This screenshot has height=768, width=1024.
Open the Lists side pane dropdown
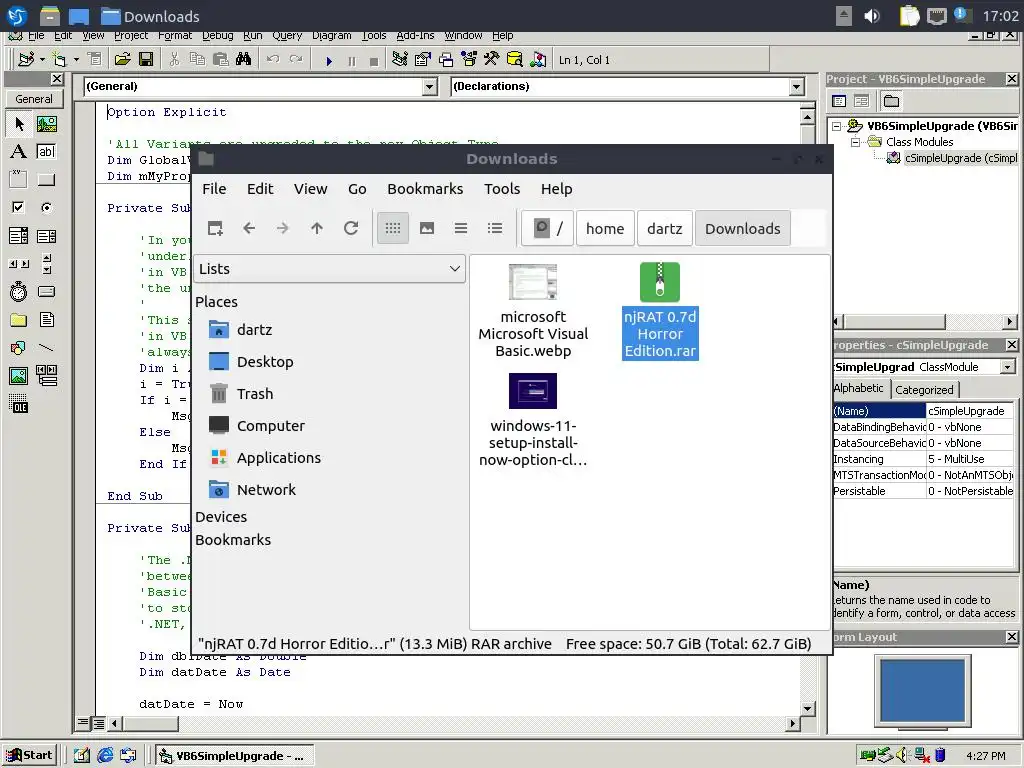pyautogui.click(x=329, y=269)
